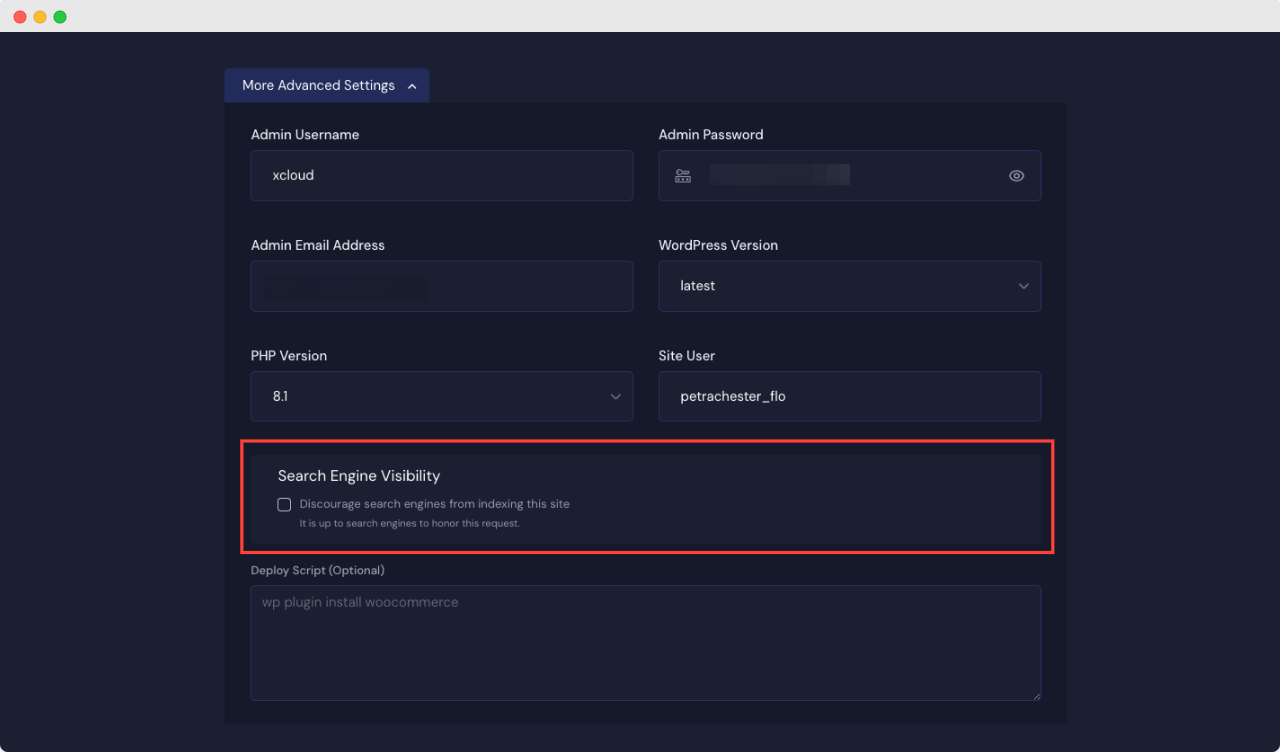Collapse the More Advanced Settings section
Image resolution: width=1280 pixels, height=752 pixels.
[326, 86]
